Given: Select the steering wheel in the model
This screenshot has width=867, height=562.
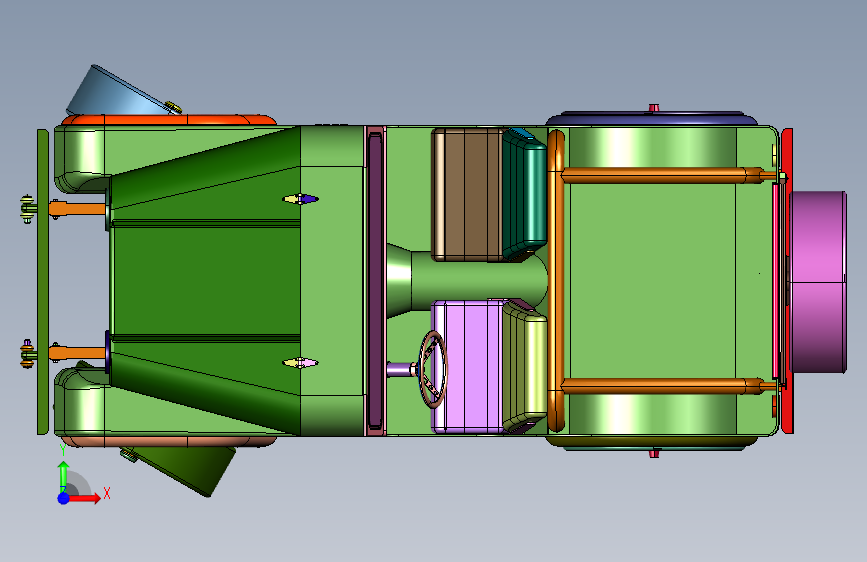Looking at the screenshot, I should tap(433, 370).
